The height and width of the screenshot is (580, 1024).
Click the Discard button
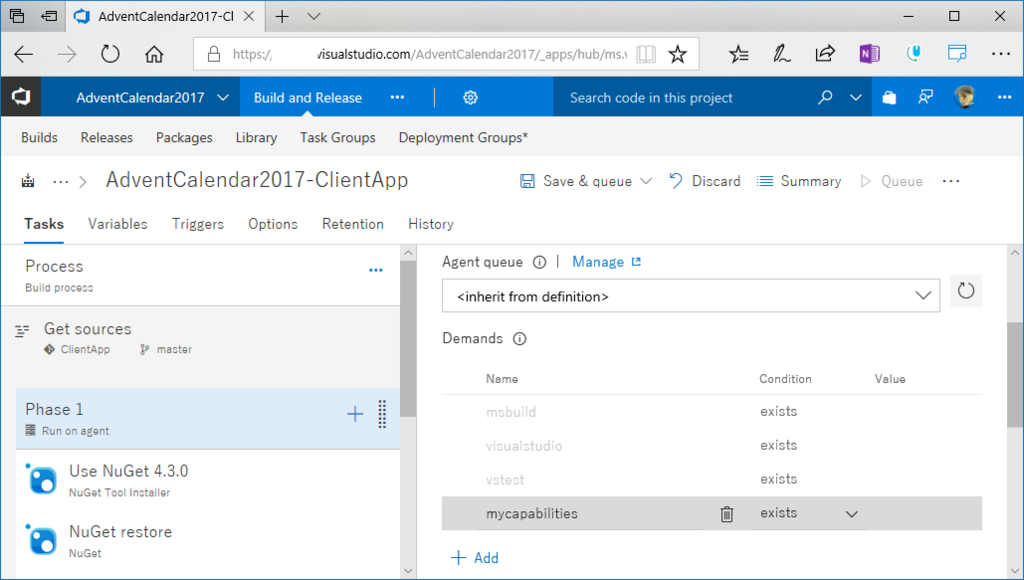coord(705,181)
